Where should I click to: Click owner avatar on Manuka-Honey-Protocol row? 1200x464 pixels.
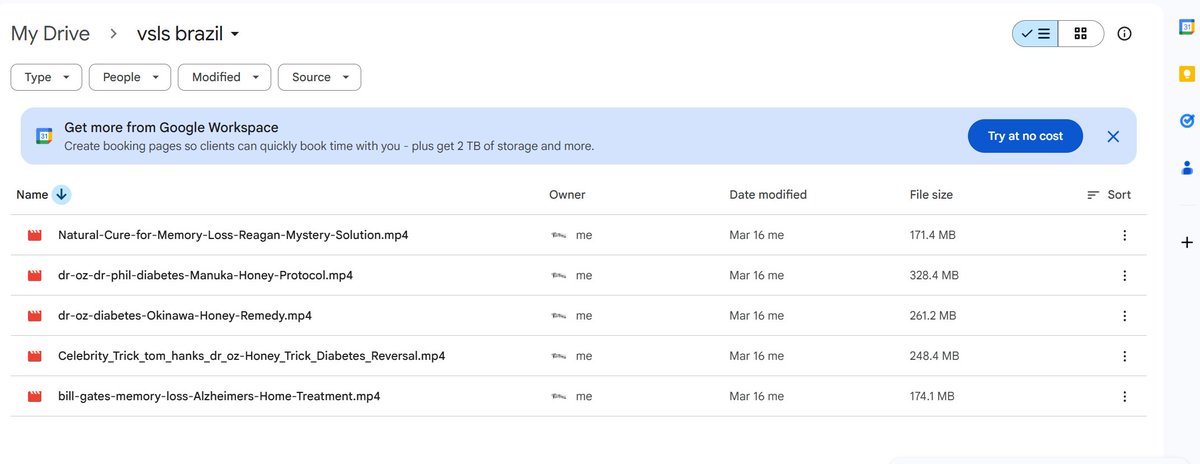(x=559, y=275)
